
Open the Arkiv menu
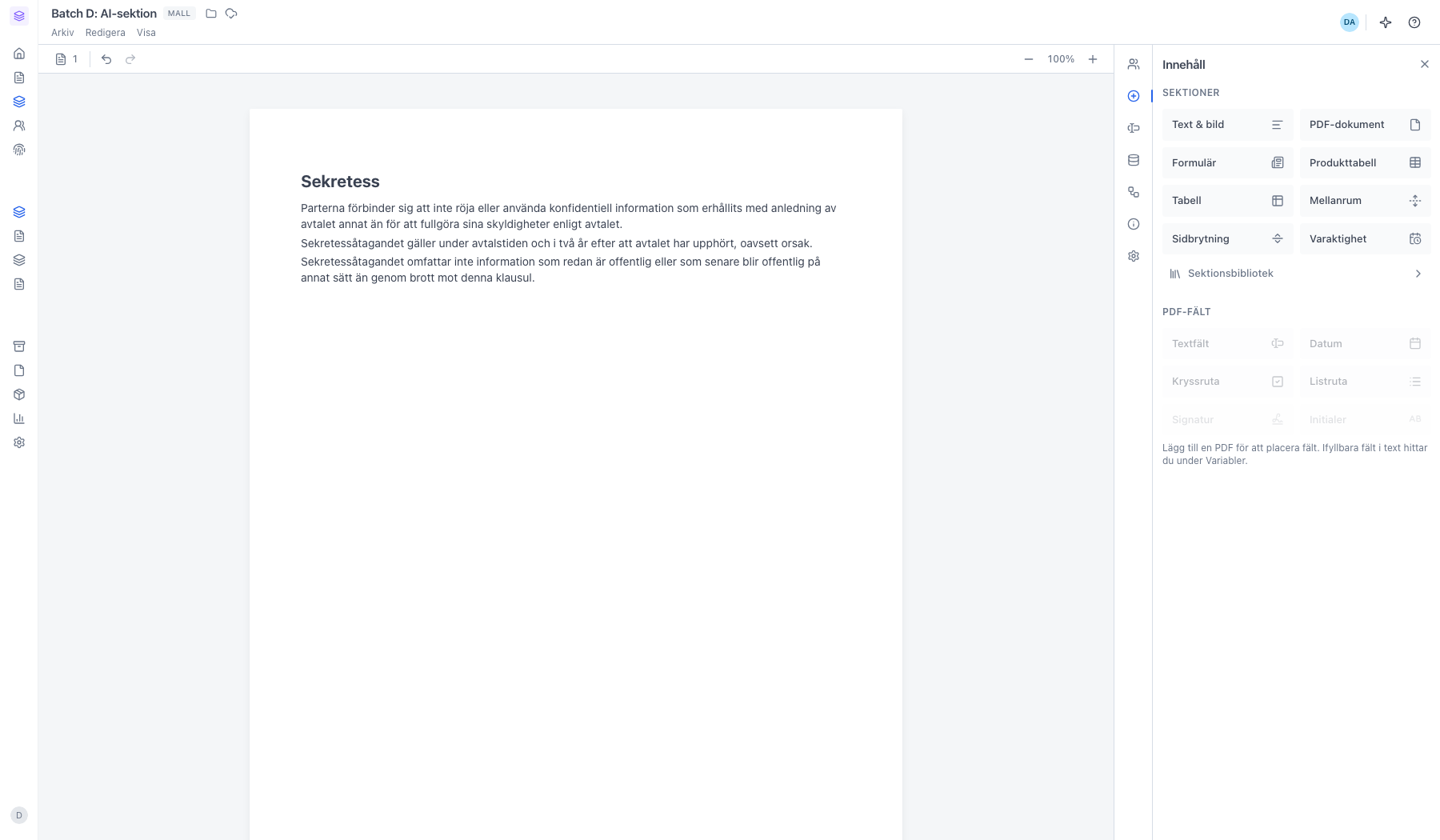pos(62,33)
